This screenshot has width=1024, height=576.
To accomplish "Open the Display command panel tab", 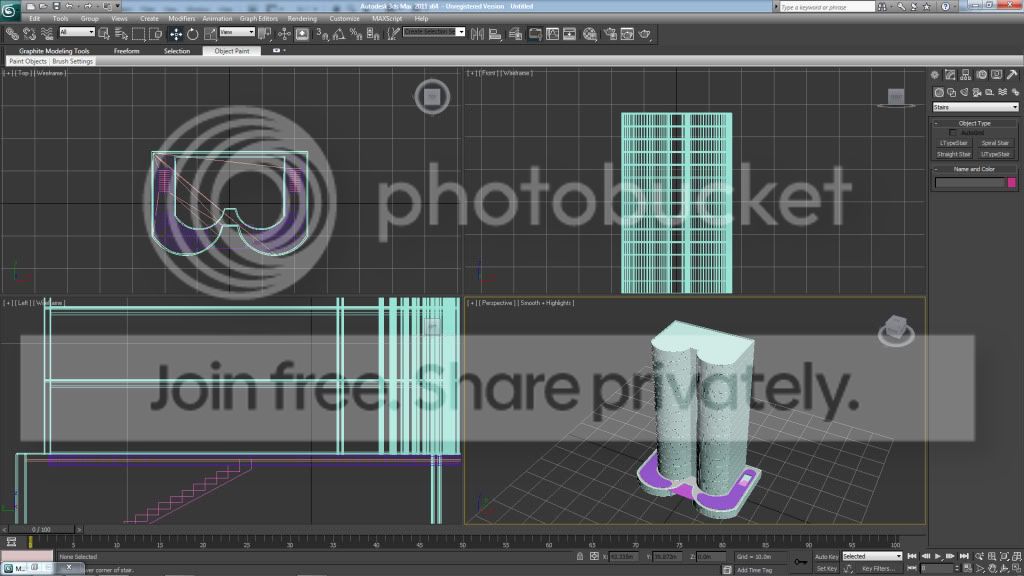I will tap(997, 75).
